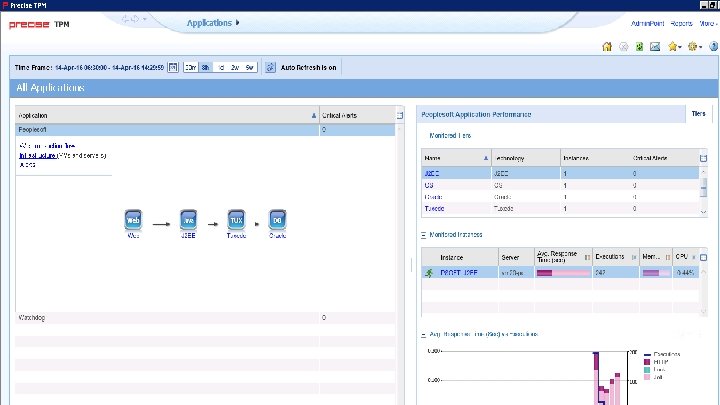Select the Tiers tab
The width and height of the screenshot is (720, 405).
pyautogui.click(x=698, y=113)
